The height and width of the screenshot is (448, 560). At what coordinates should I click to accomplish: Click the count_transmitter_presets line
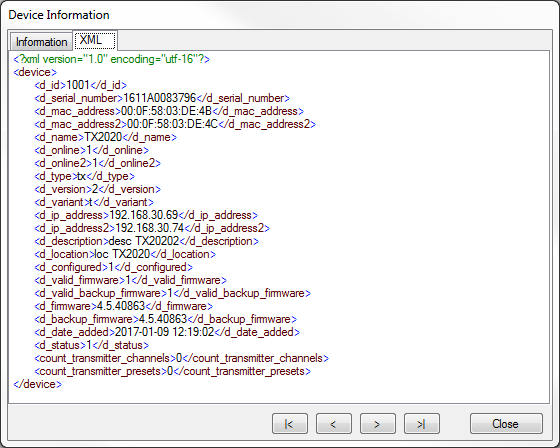[x=172, y=371]
